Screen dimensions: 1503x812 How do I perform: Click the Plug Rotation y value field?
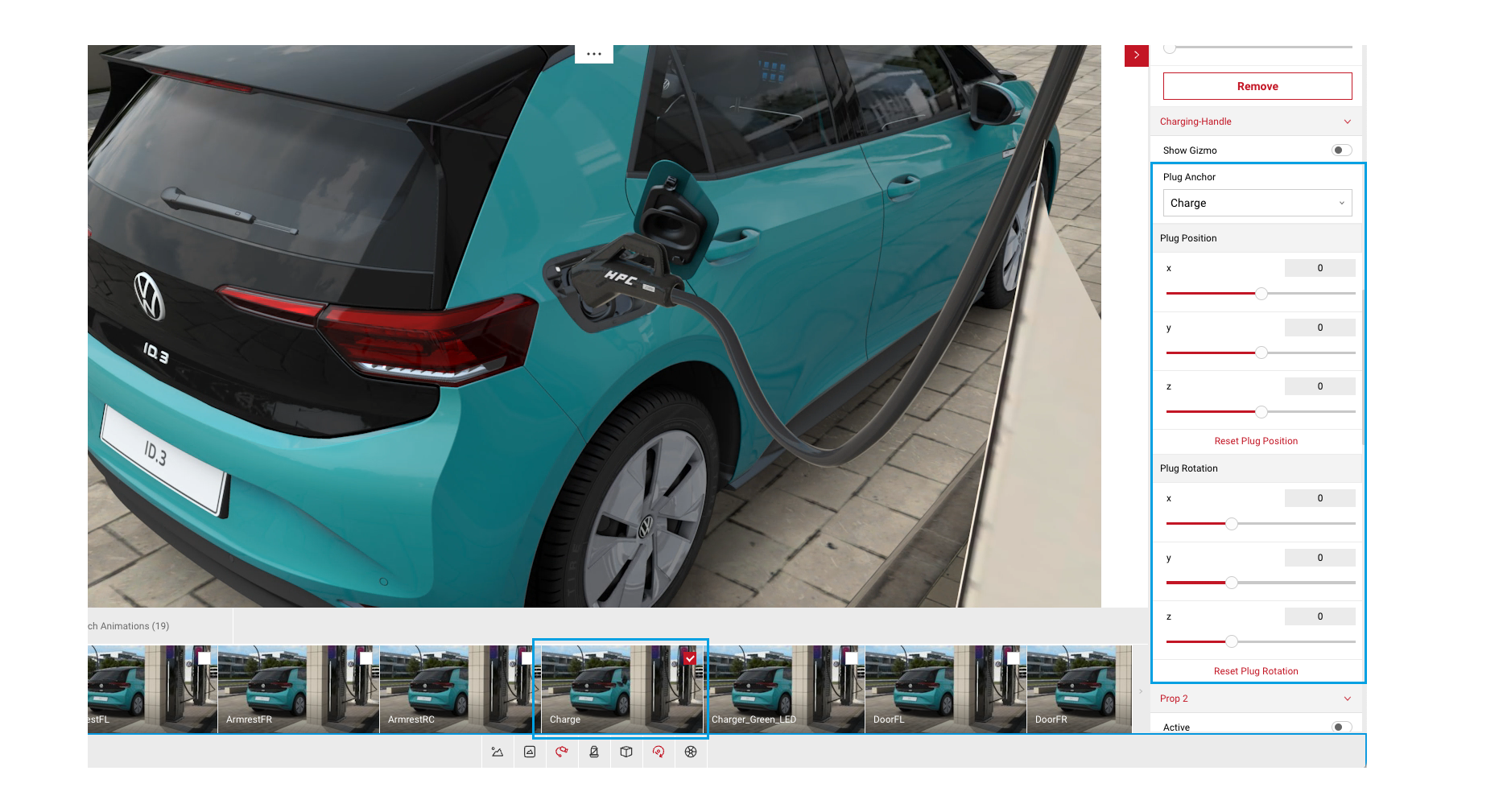click(x=1320, y=558)
